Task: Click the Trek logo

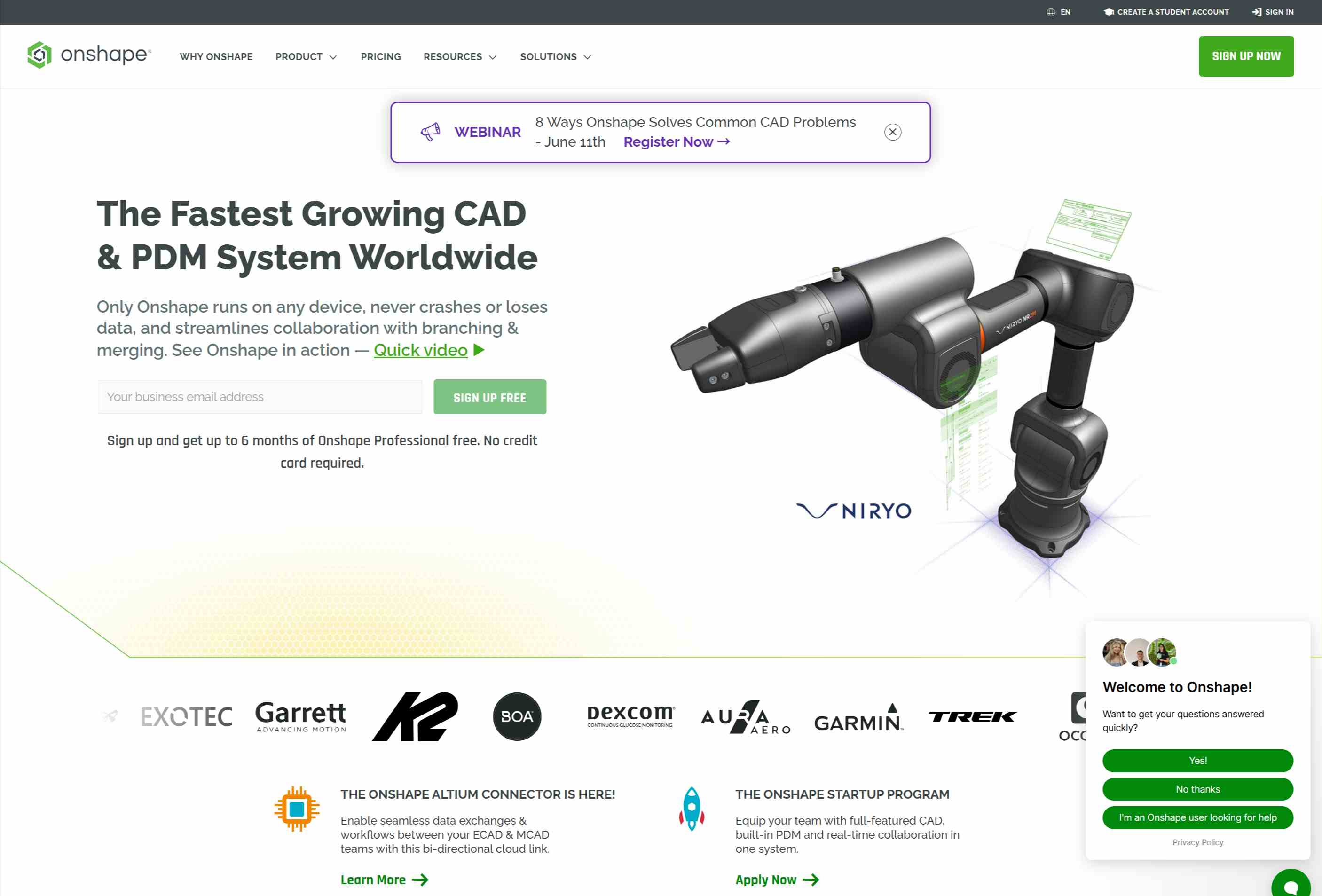Action: tap(973, 716)
